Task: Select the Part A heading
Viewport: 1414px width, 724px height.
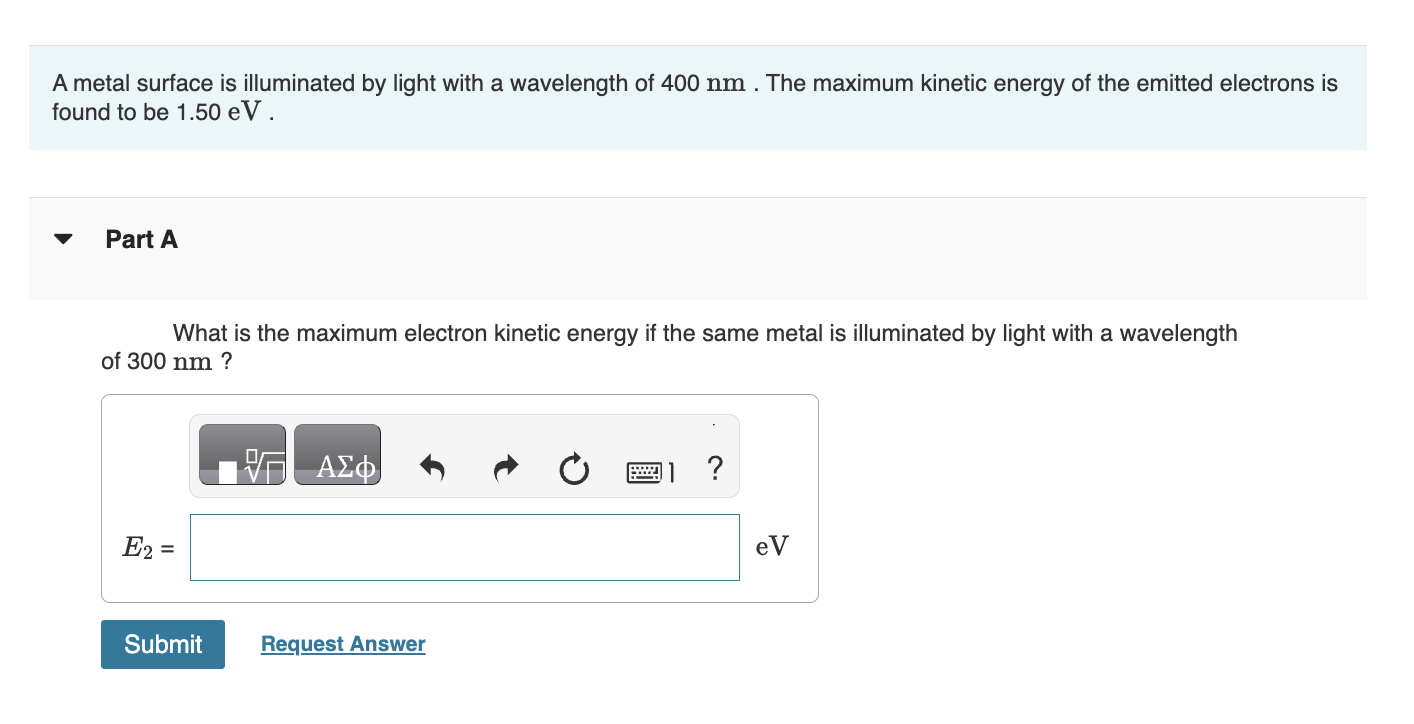Action: (141, 239)
